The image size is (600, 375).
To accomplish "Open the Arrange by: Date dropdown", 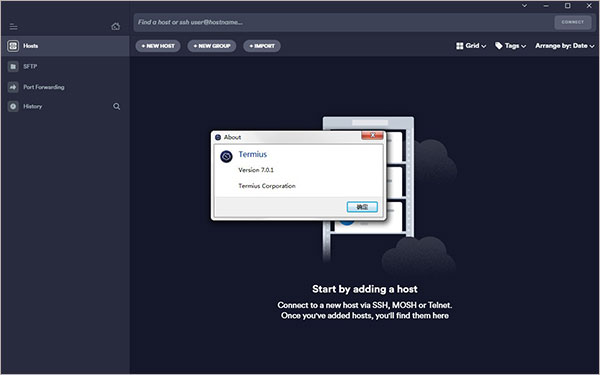I will pyautogui.click(x=565, y=46).
